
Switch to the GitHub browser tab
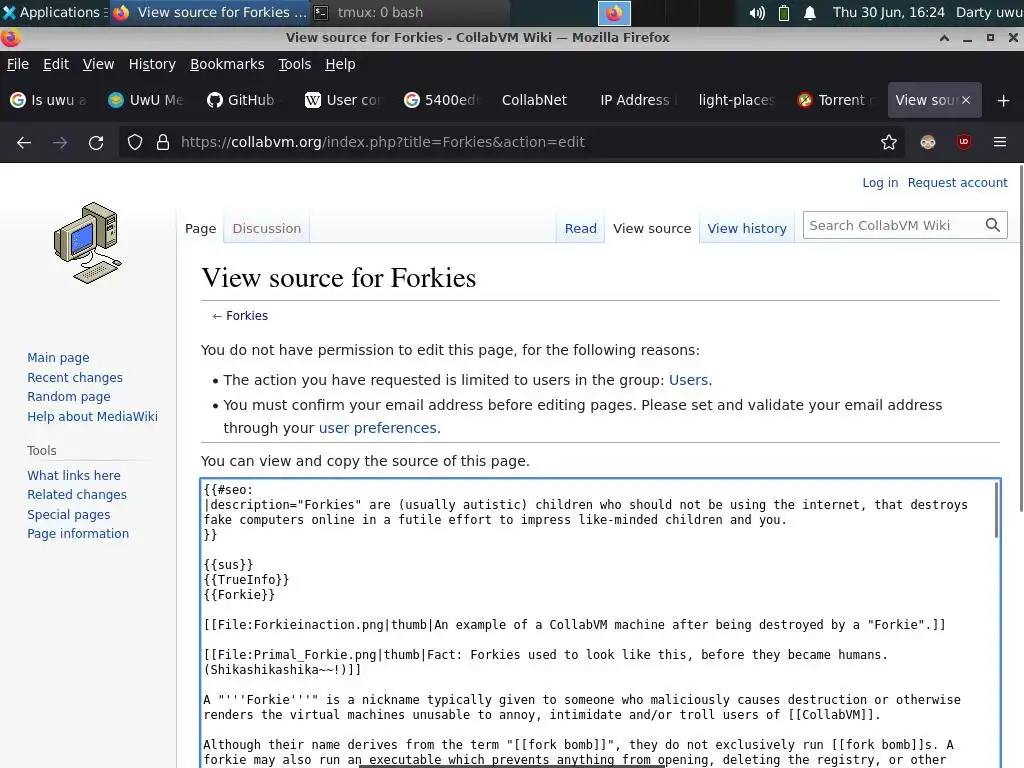(246, 100)
